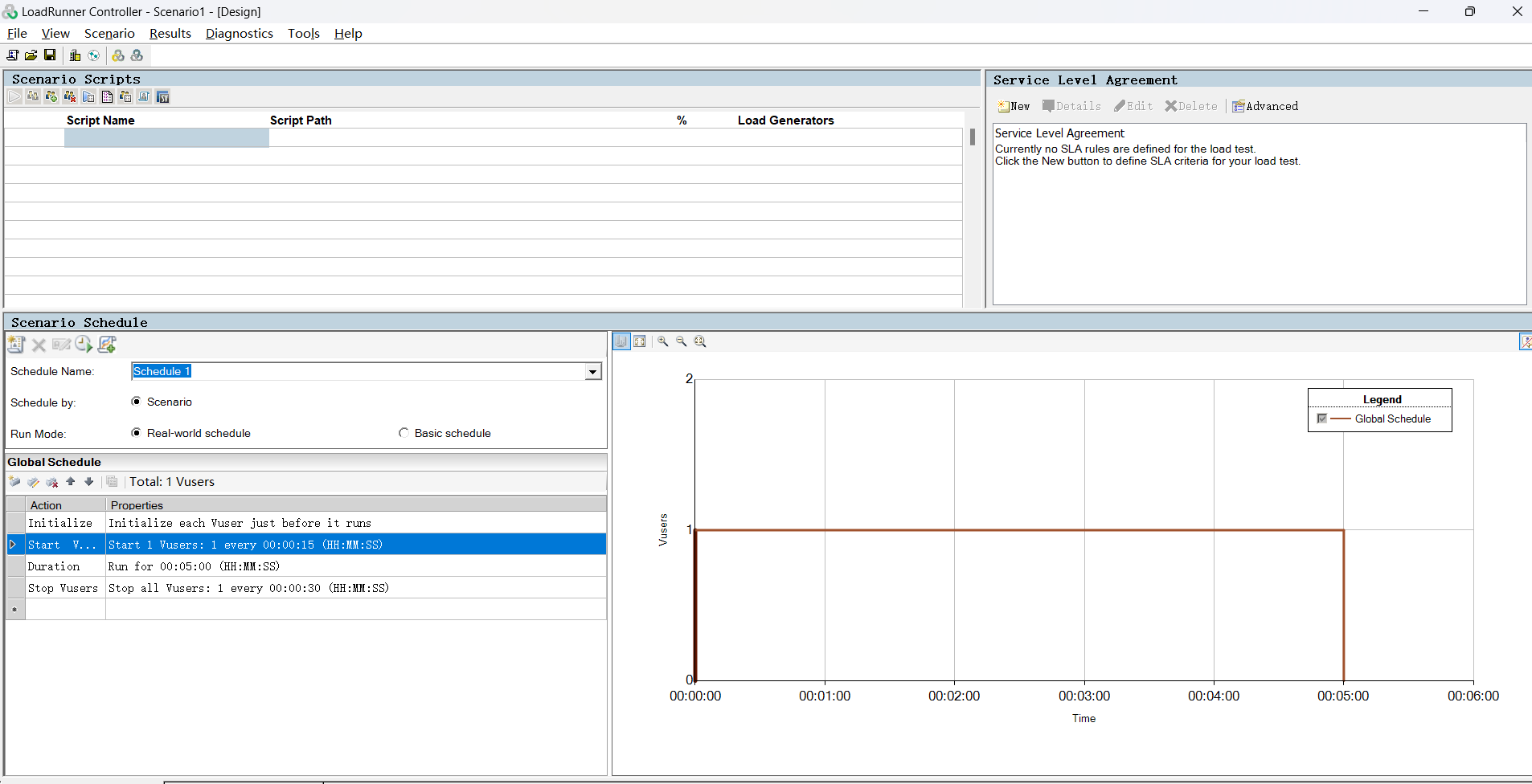Screen dimensions: 1532x784
Task: Click the SLA Details button
Action: [1071, 106]
